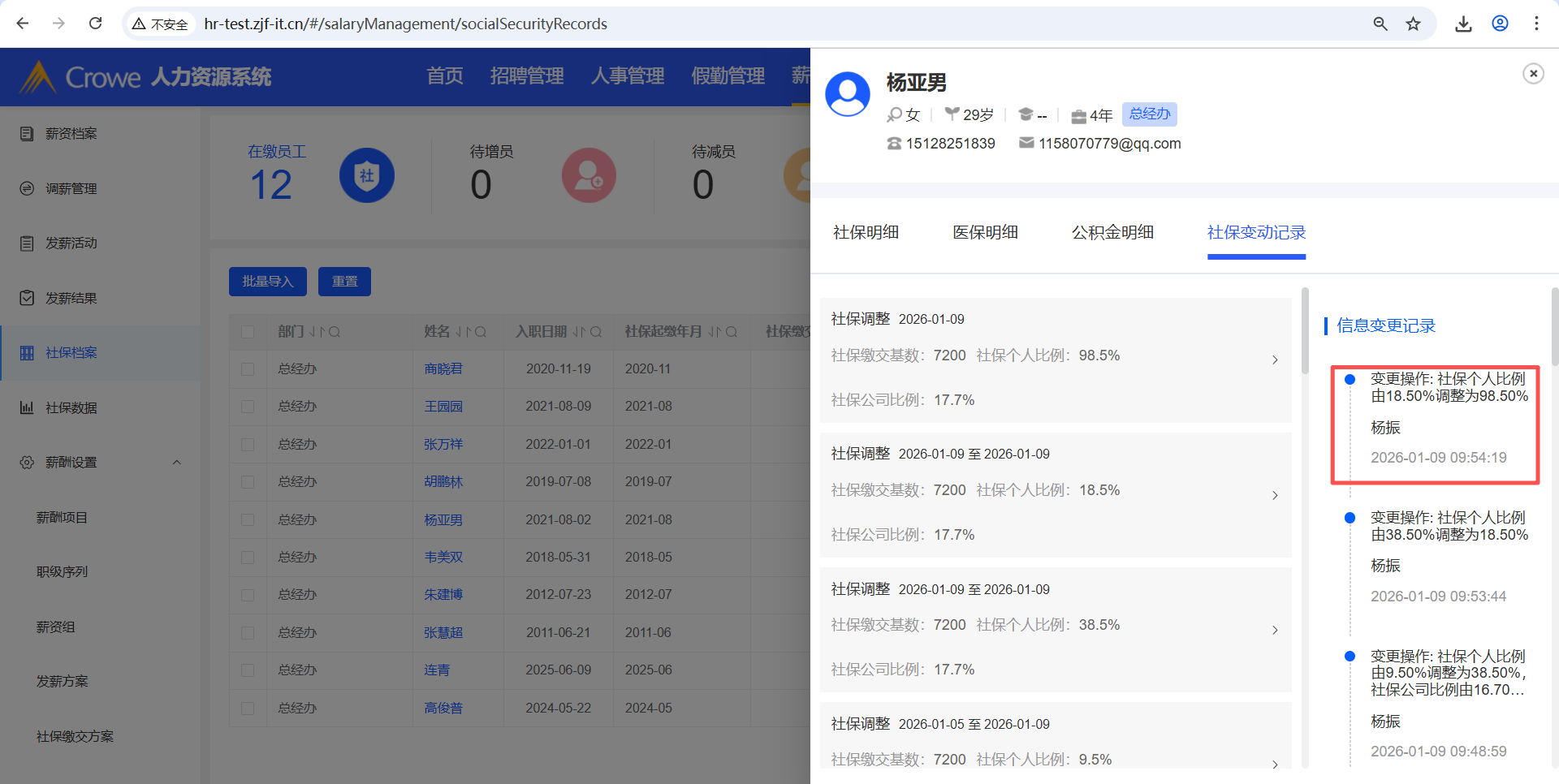Check the checkbox for the 高俊普 row
The image size is (1559, 784).
(x=248, y=709)
